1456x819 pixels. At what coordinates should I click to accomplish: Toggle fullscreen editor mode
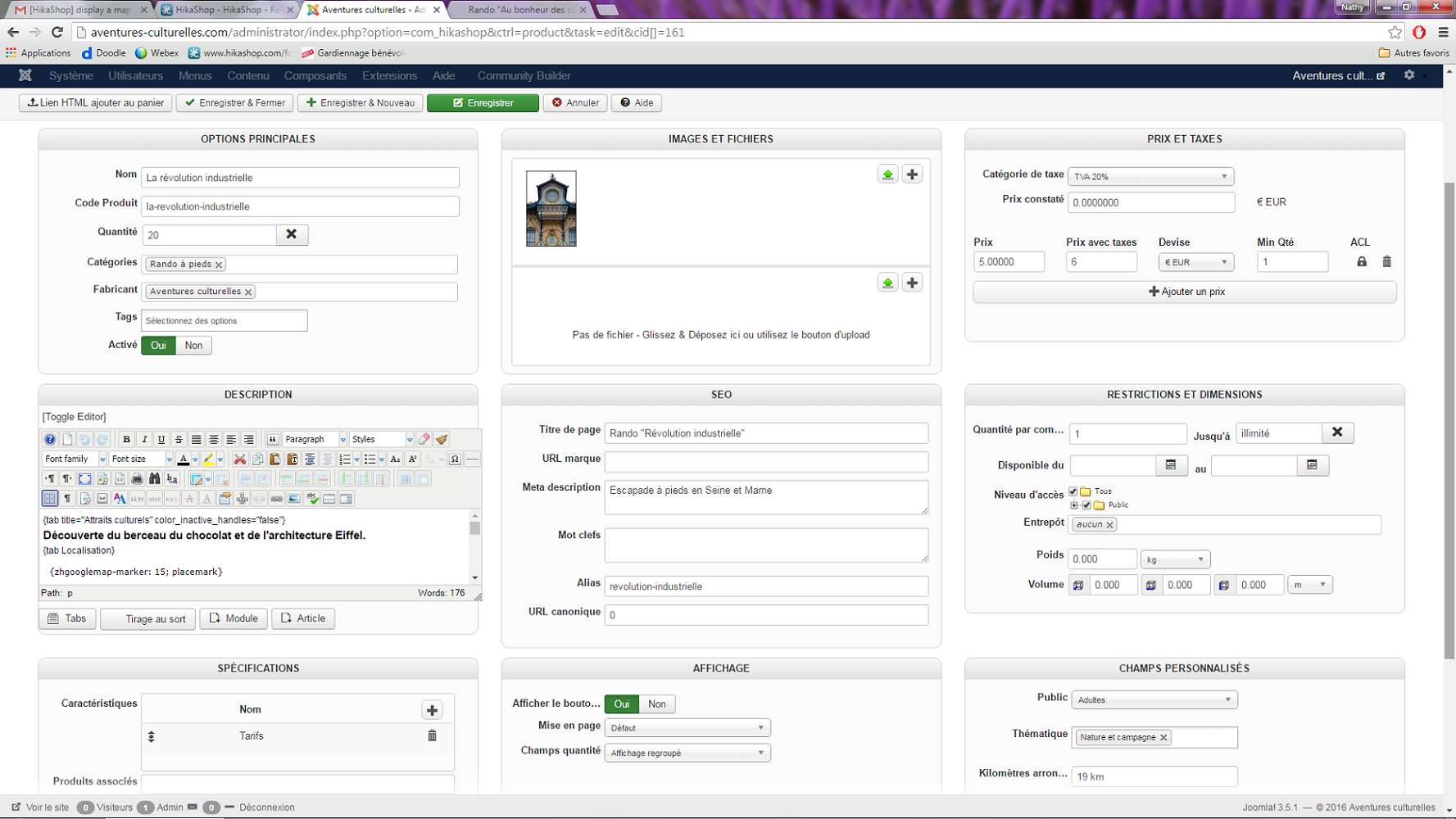pos(84,479)
